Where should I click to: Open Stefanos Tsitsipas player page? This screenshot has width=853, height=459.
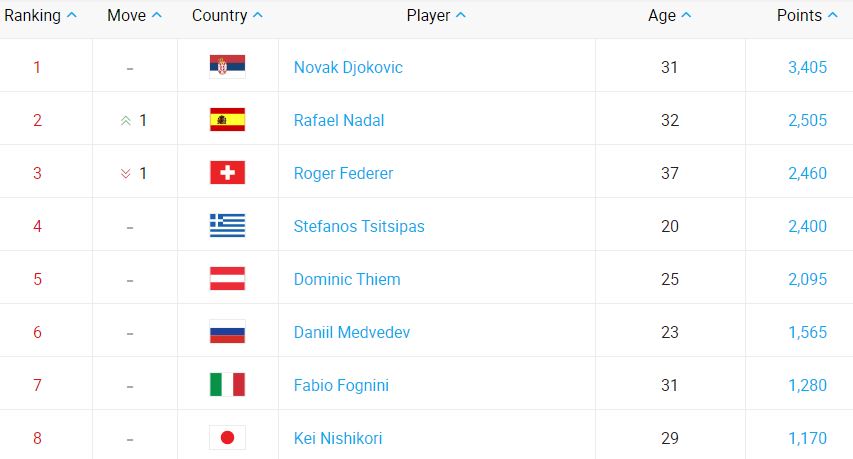coord(359,226)
